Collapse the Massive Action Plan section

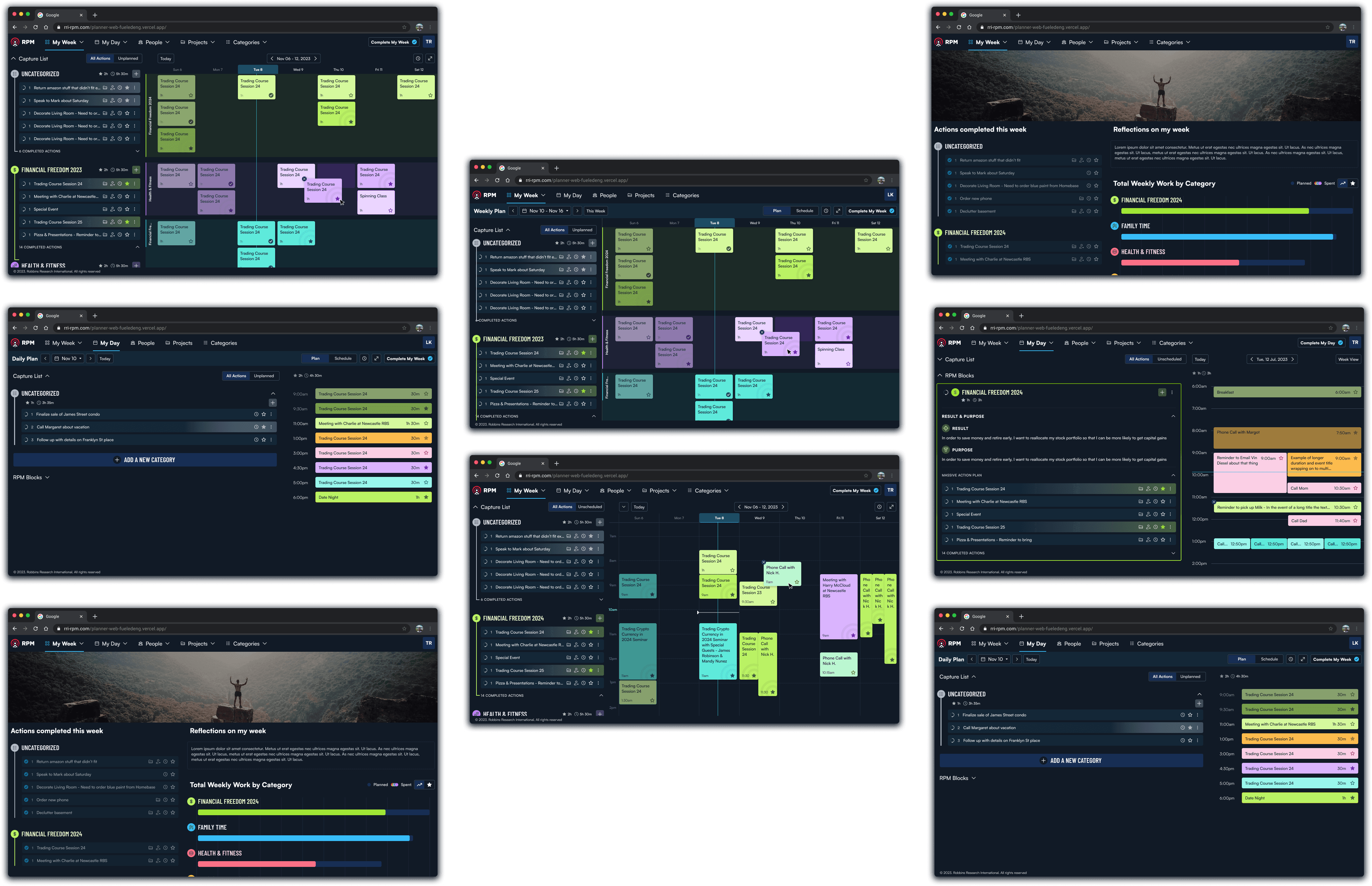pyautogui.click(x=1173, y=475)
